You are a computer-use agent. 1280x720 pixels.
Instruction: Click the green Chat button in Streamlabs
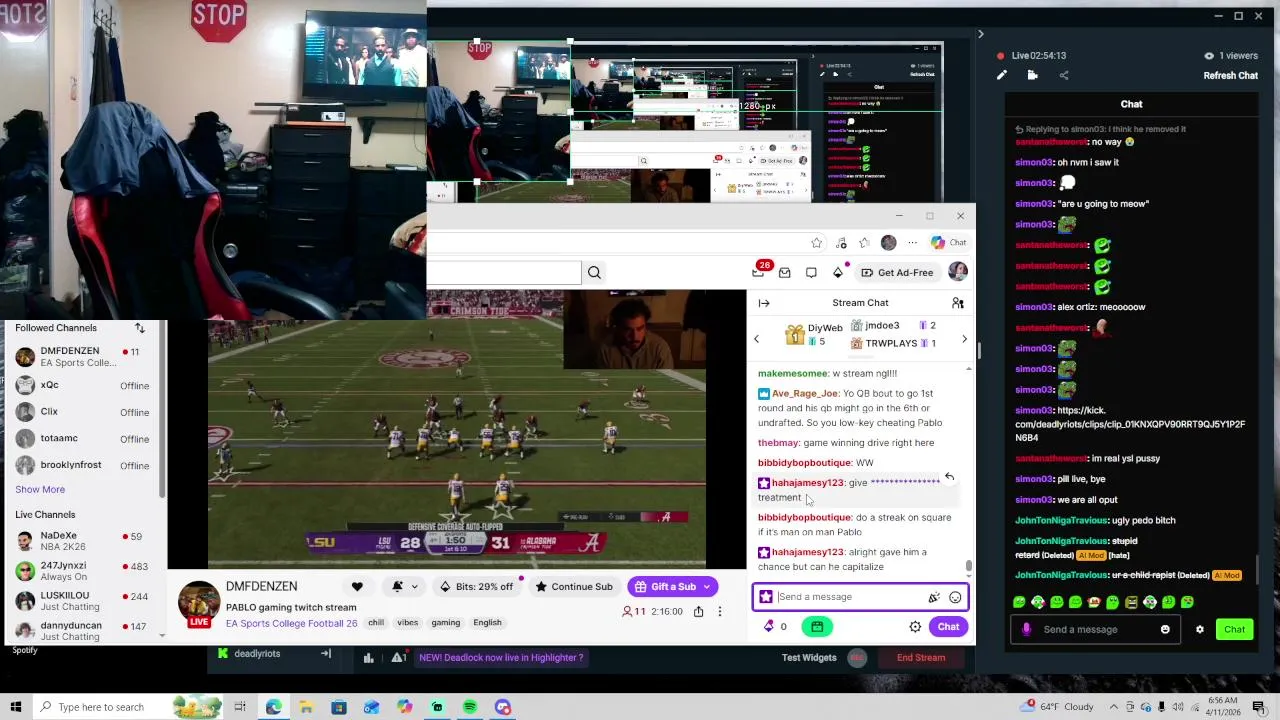click(1235, 629)
